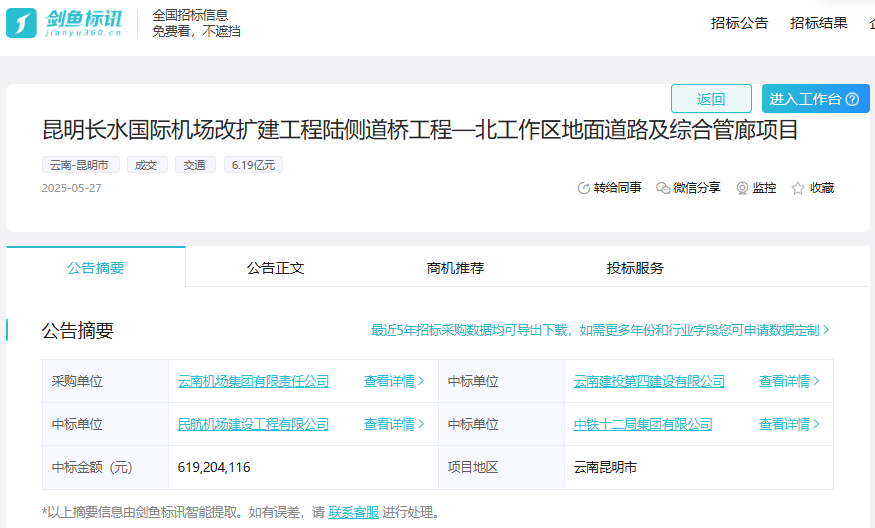The height and width of the screenshot is (528, 875).
Task: Open the 招标结果 menu item
Action: (x=819, y=23)
